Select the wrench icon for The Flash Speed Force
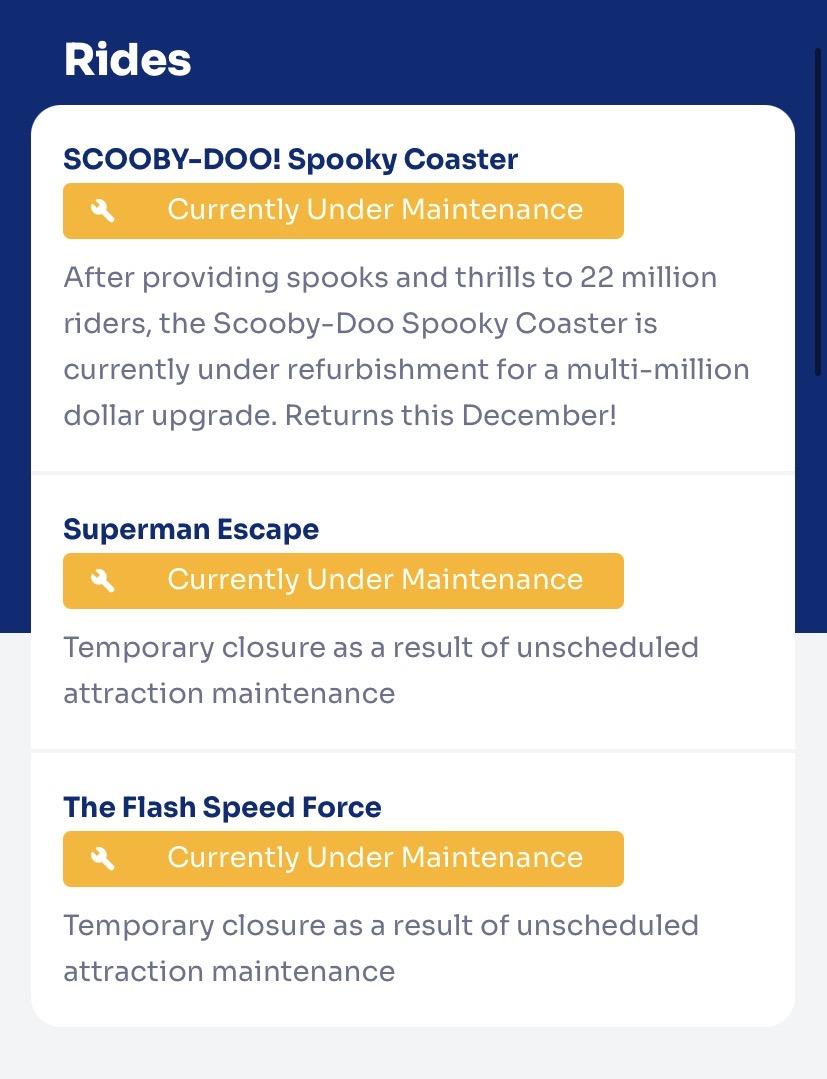Image resolution: width=827 pixels, height=1079 pixels. [x=103, y=858]
